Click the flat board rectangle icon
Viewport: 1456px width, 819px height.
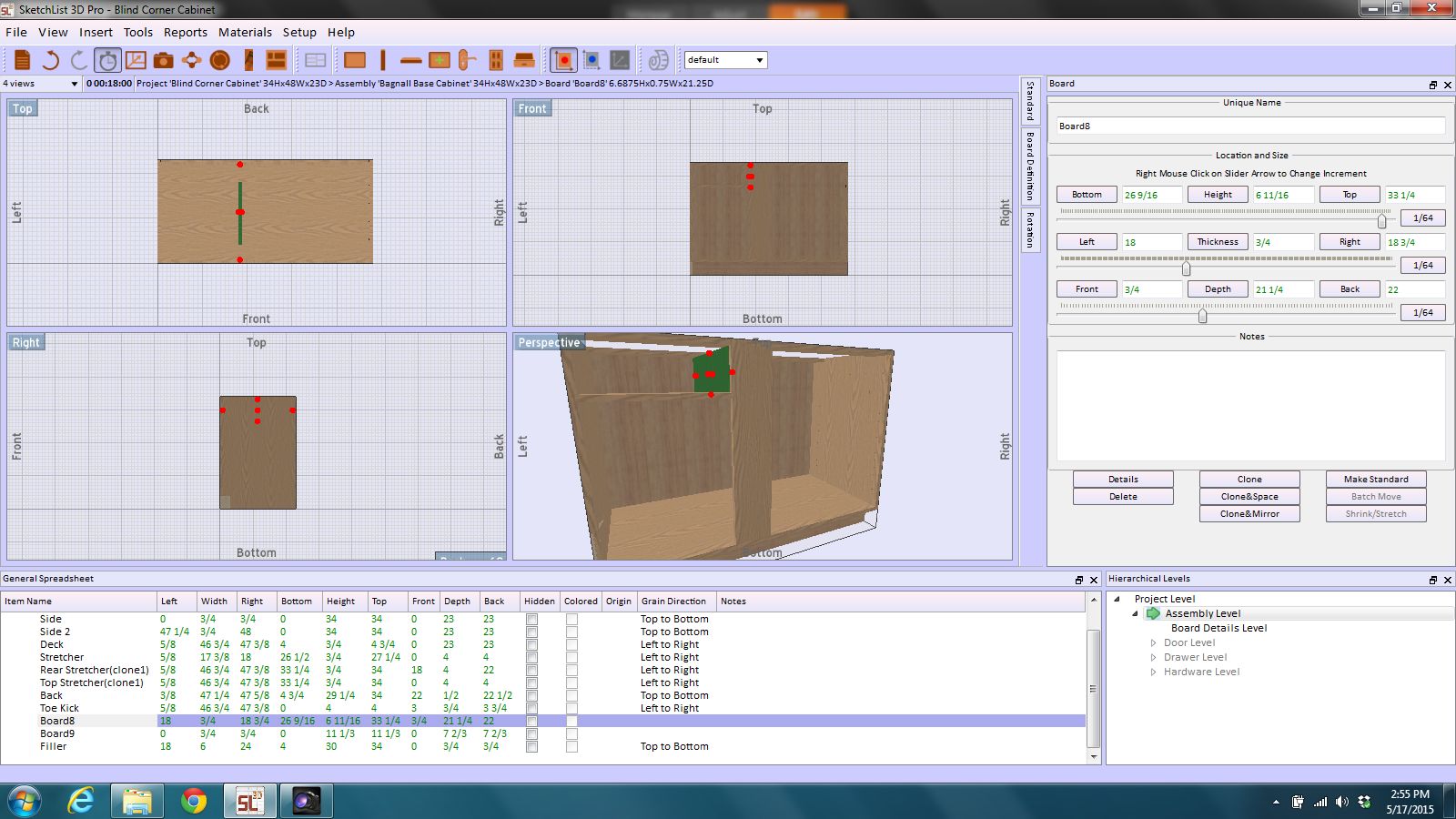(355, 60)
